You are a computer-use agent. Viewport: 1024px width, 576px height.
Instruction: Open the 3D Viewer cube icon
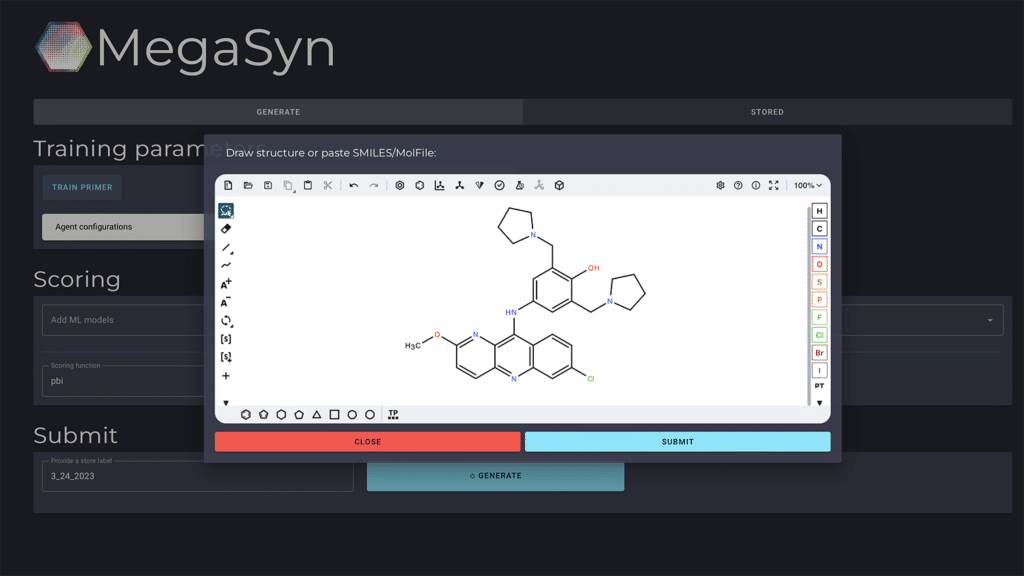[x=560, y=185]
